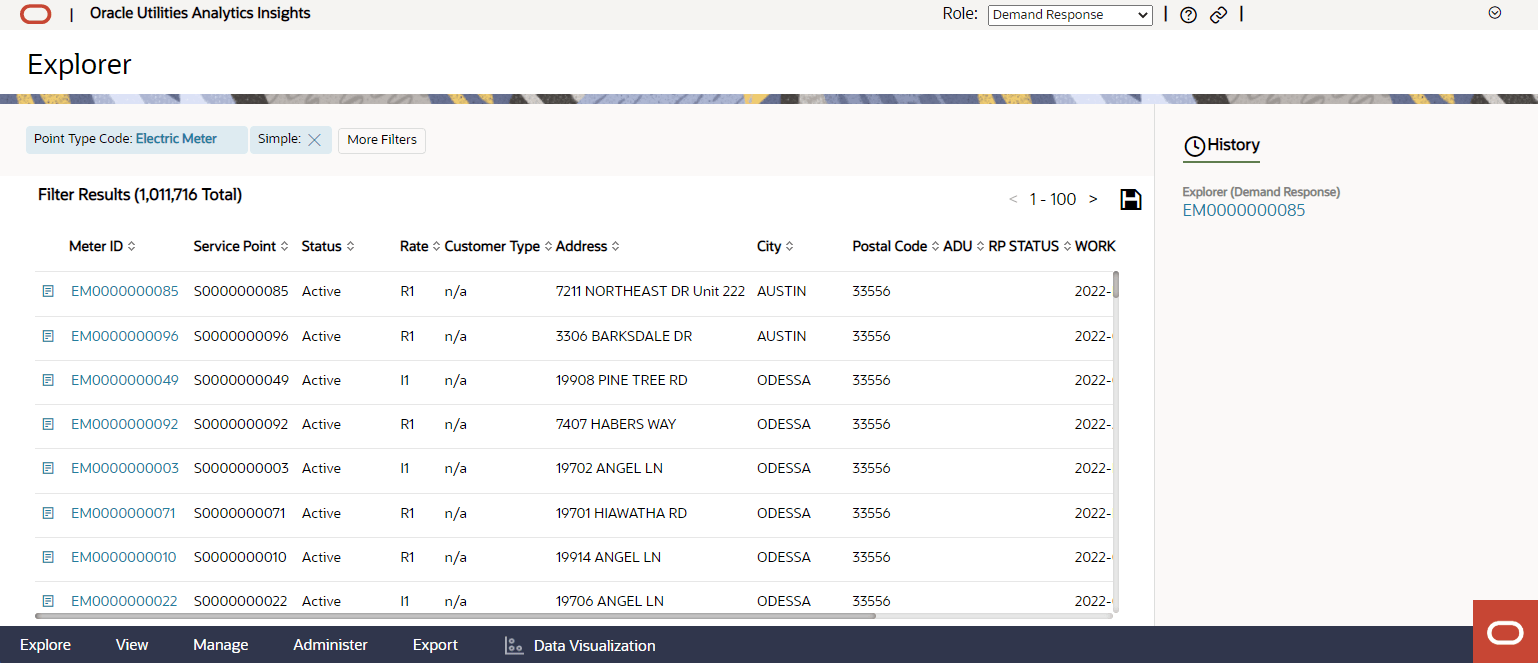
Task: Select address 19908 PINE TREE RD
Action: pos(621,380)
